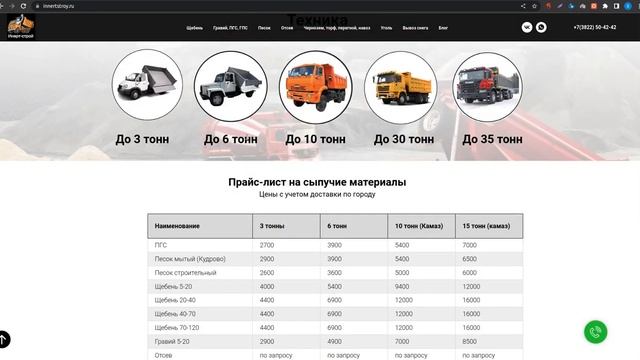Click Гравий 5-20 6 тонн price 4900

[334, 341]
